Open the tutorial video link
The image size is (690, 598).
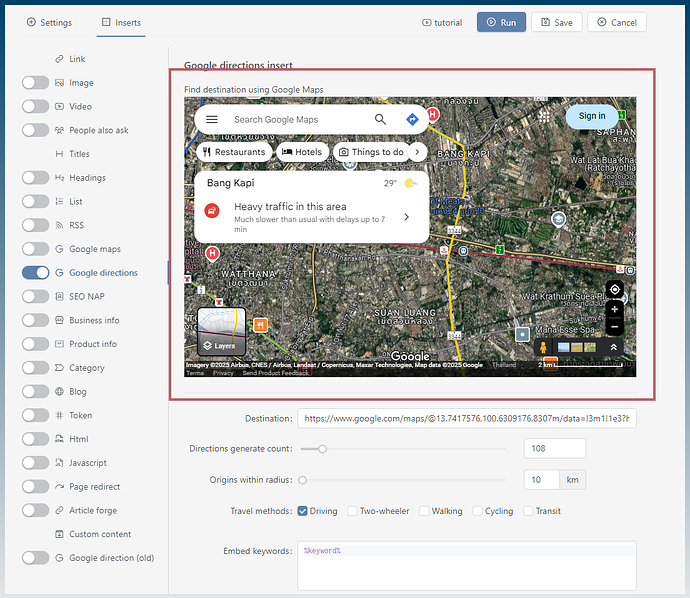click(442, 22)
